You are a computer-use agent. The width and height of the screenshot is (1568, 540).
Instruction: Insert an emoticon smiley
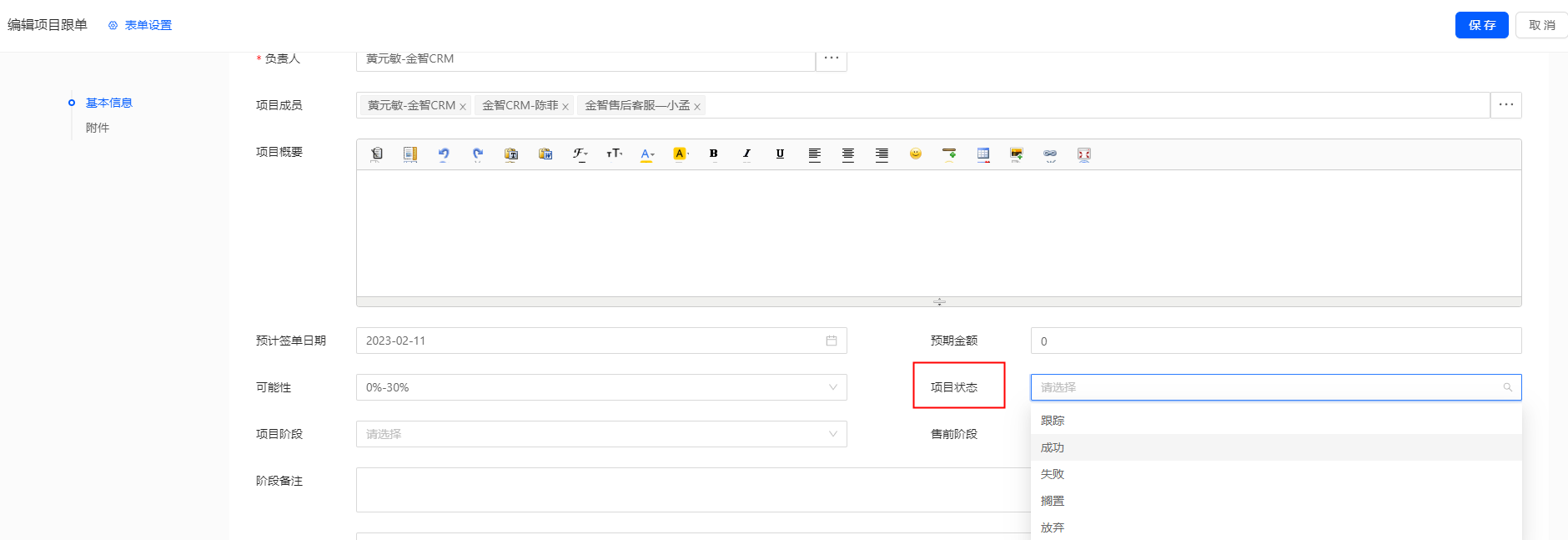click(x=915, y=154)
